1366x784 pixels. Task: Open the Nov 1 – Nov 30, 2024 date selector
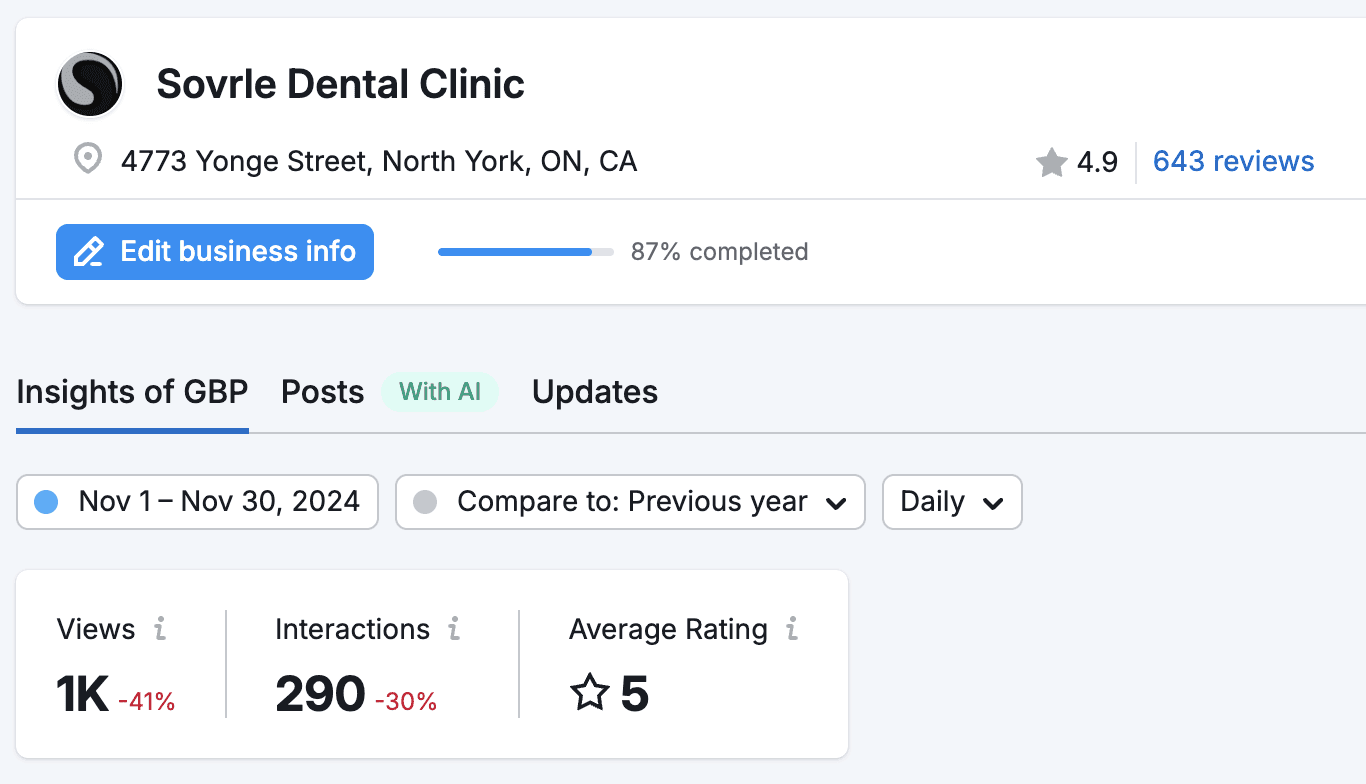[x=197, y=501]
